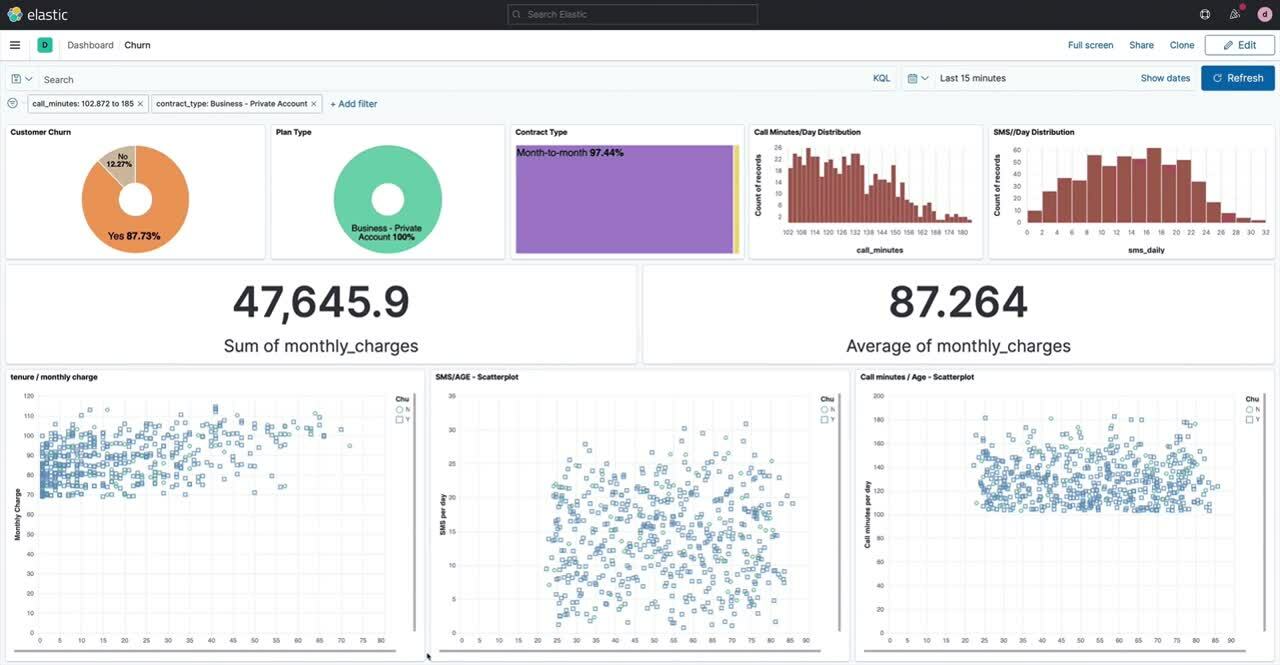Click the tenure / monthly charge title
This screenshot has height=665, width=1280.
[54, 377]
